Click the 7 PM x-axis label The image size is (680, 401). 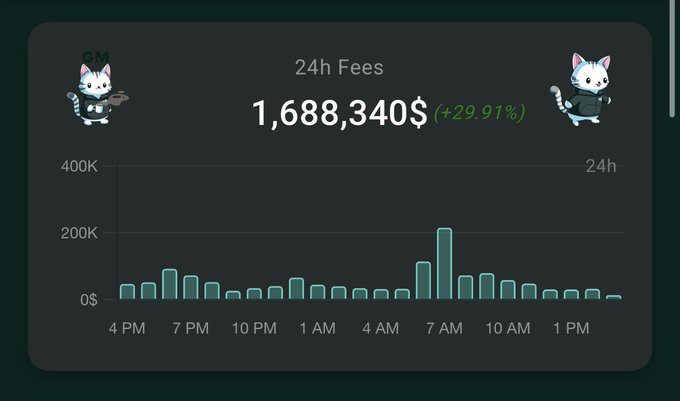(191, 328)
